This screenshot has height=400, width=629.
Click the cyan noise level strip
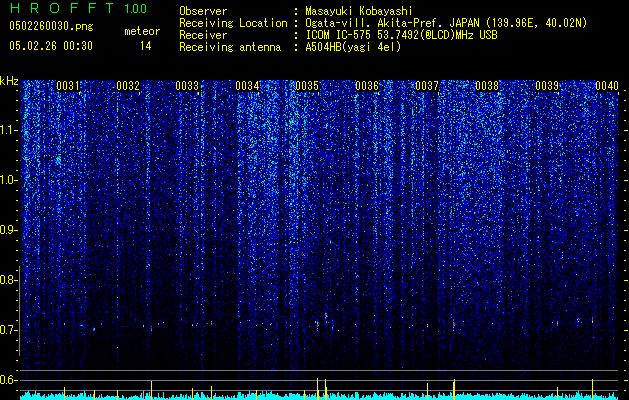pyautogui.click(x=319, y=396)
